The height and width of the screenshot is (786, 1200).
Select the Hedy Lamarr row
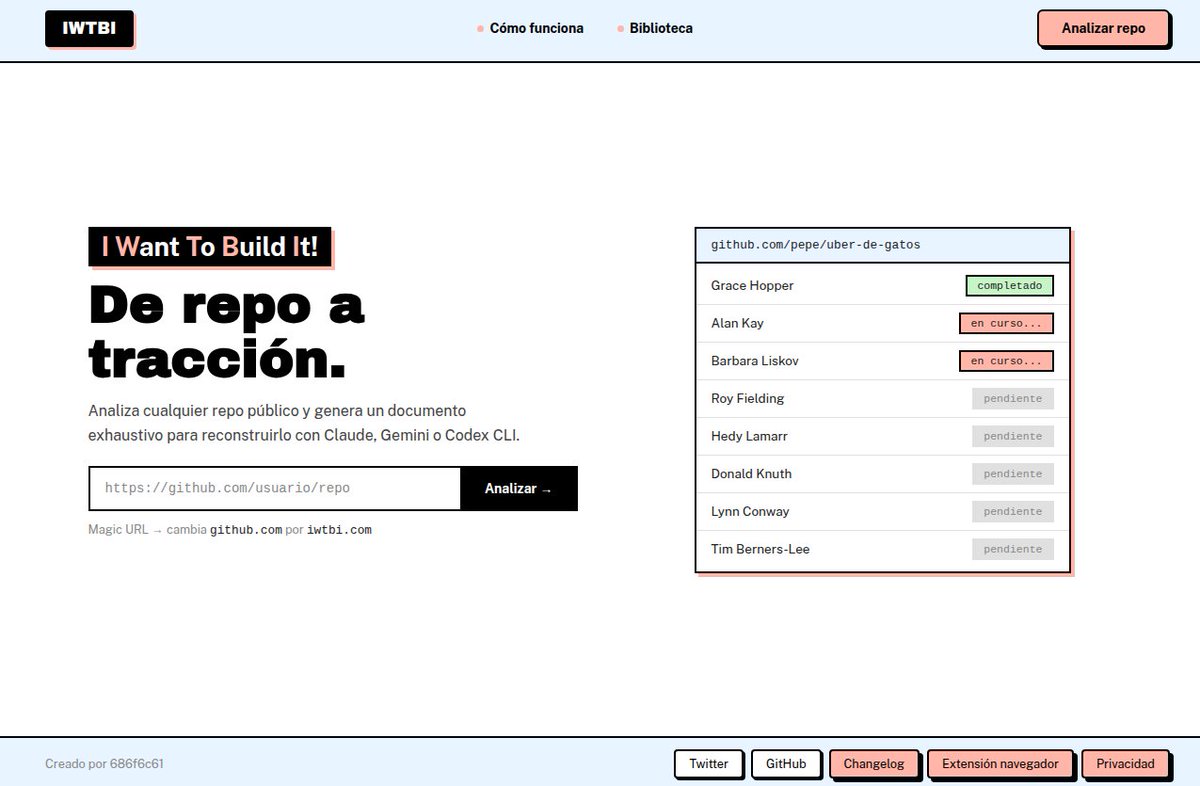click(883, 436)
